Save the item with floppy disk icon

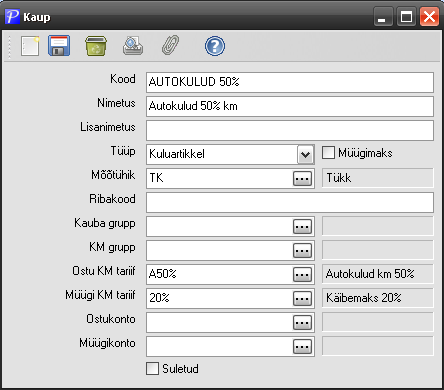pyautogui.click(x=59, y=46)
